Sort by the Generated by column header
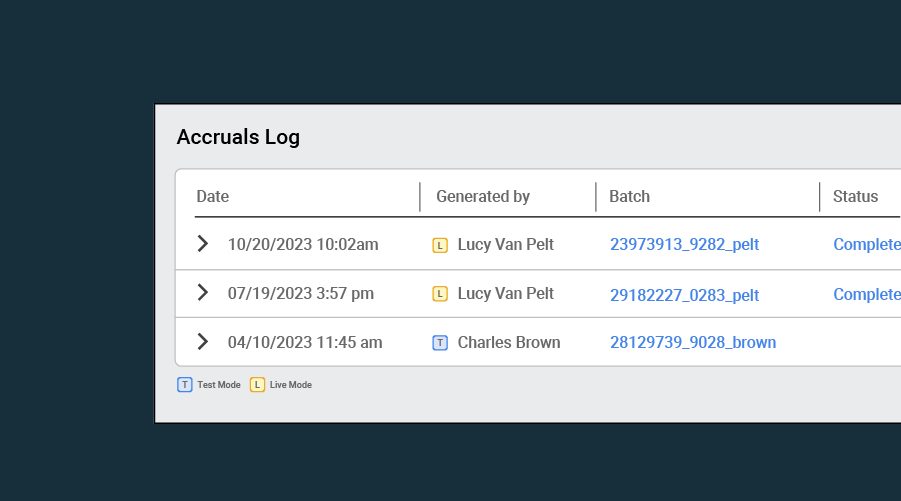The width and height of the screenshot is (901, 501). pyautogui.click(x=483, y=197)
